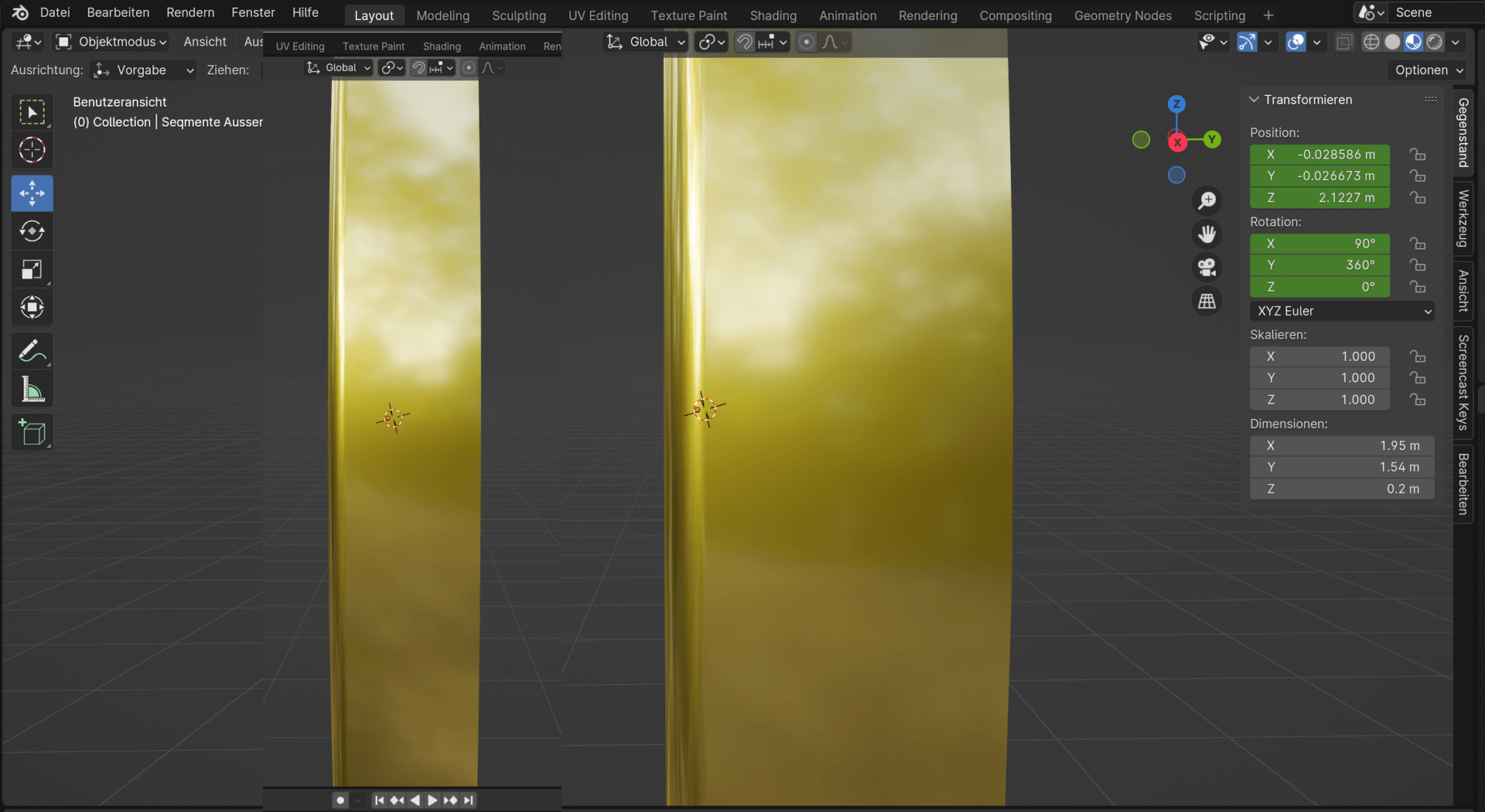Expand the XYZ Euler rotation mode dropdown
This screenshot has width=1485, height=812.
(1342, 311)
